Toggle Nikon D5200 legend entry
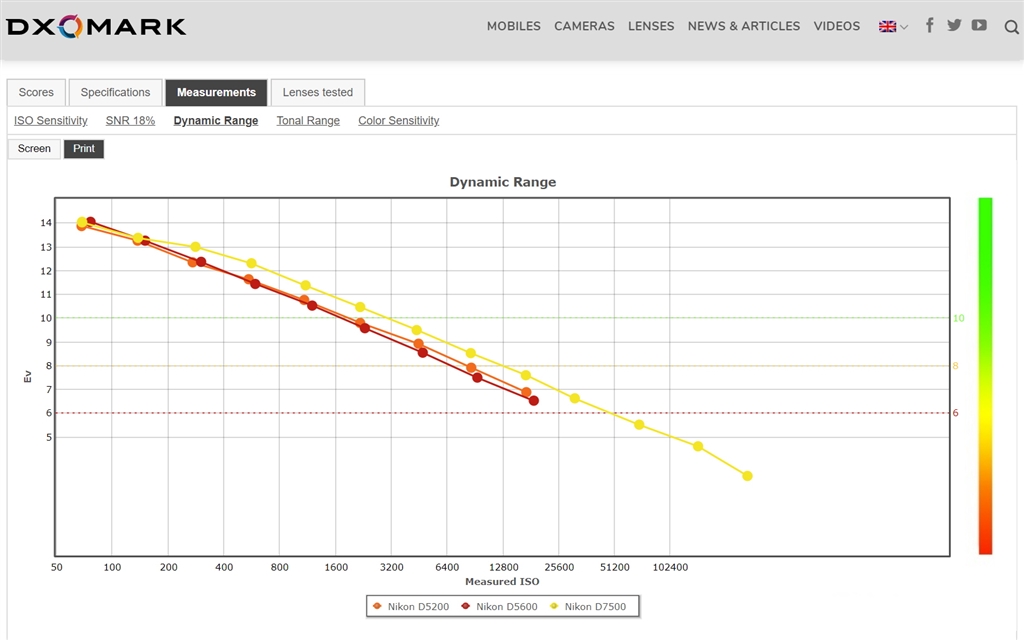 click(411, 606)
